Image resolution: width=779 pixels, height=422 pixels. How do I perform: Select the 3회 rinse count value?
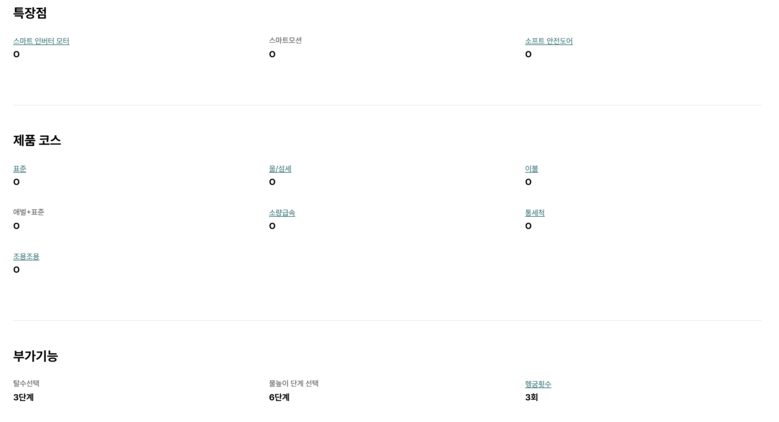click(531, 397)
